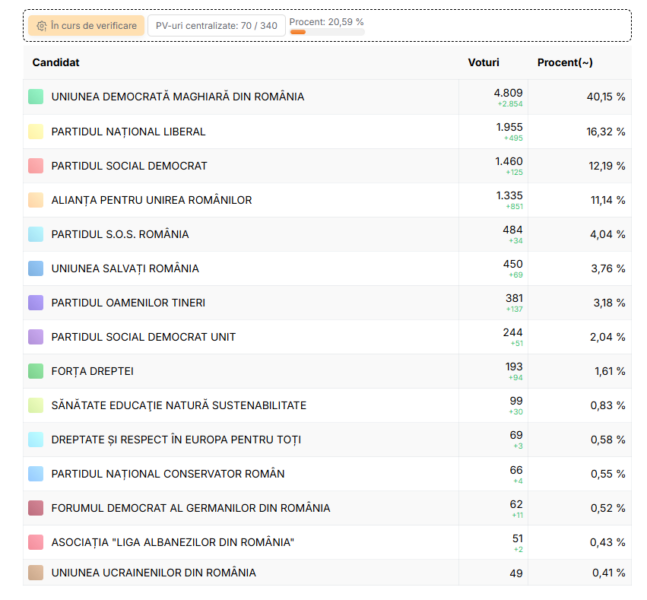The height and width of the screenshot is (600, 647).
Task: Click the orange swatch for Alianța pentru Unirea Românilor
Action: [x=36, y=200]
